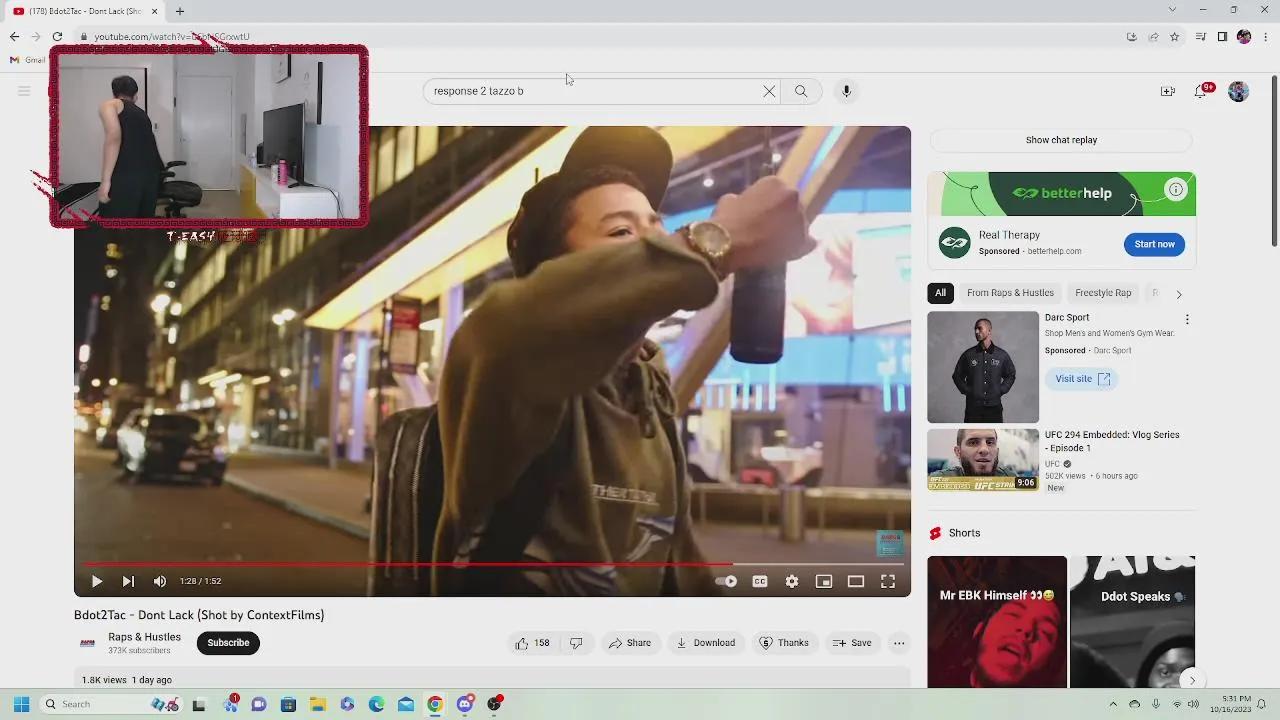
Task: Search with your voice microphone
Action: click(x=846, y=91)
